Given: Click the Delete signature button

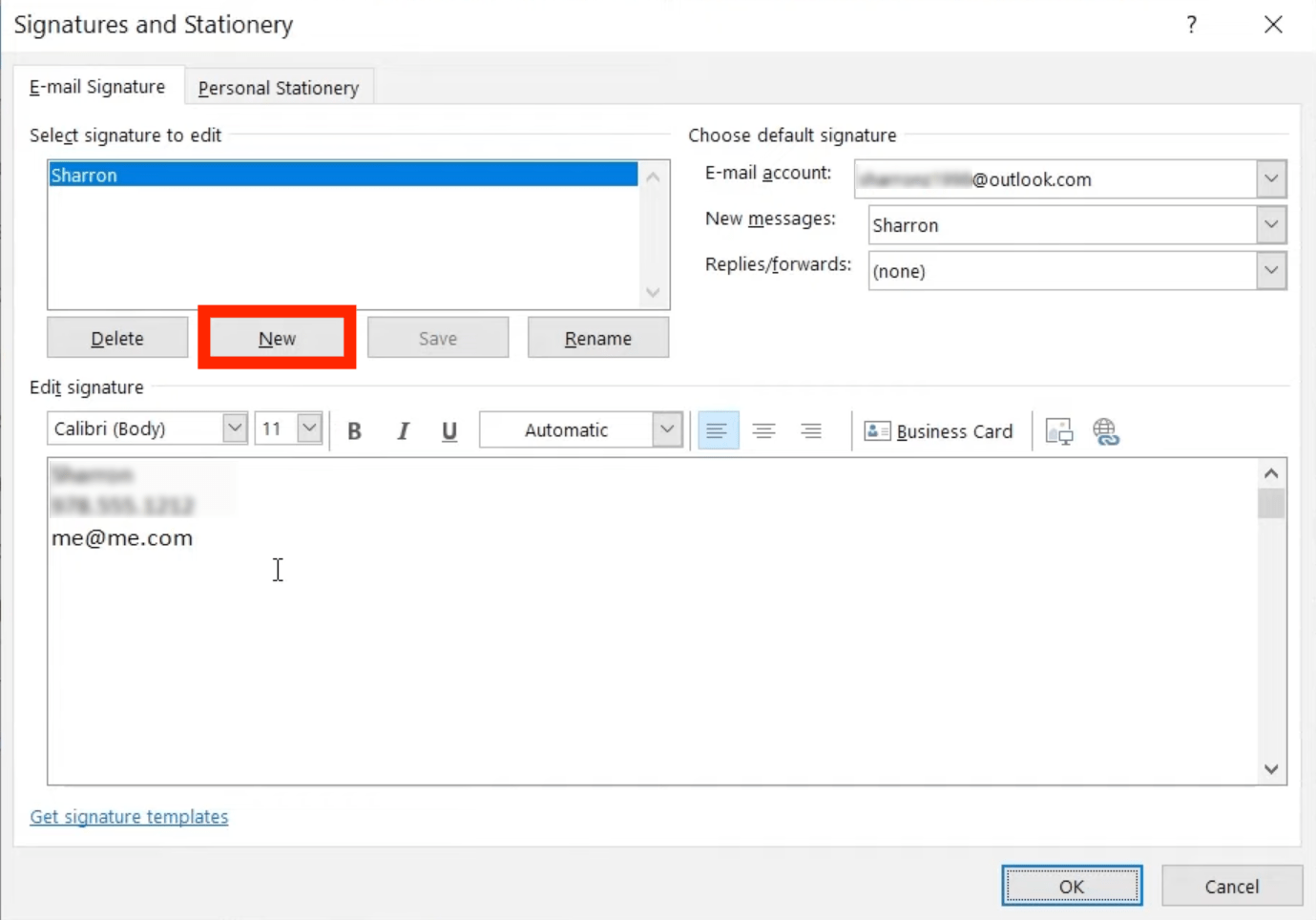Looking at the screenshot, I should 117,338.
